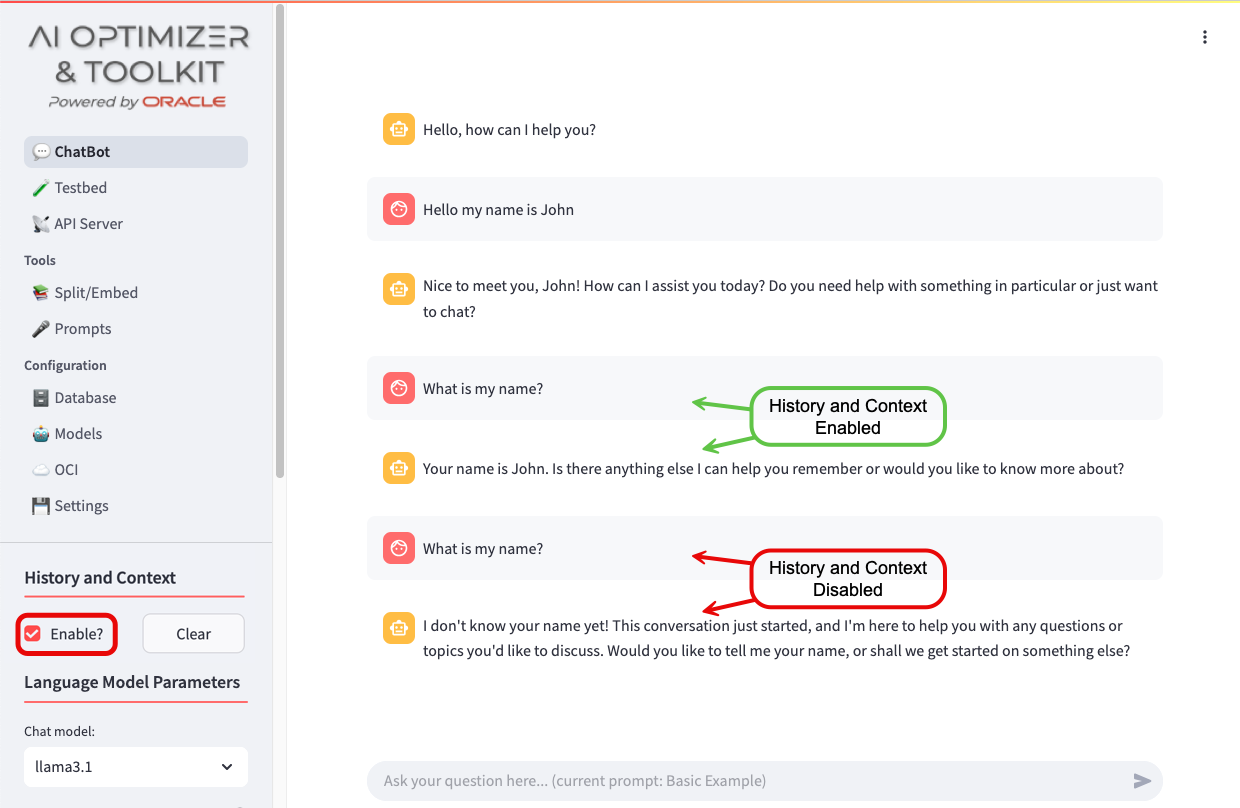The width and height of the screenshot is (1240, 808).
Task: Click the user avatar beside Hello my name is John
Action: [399, 209]
